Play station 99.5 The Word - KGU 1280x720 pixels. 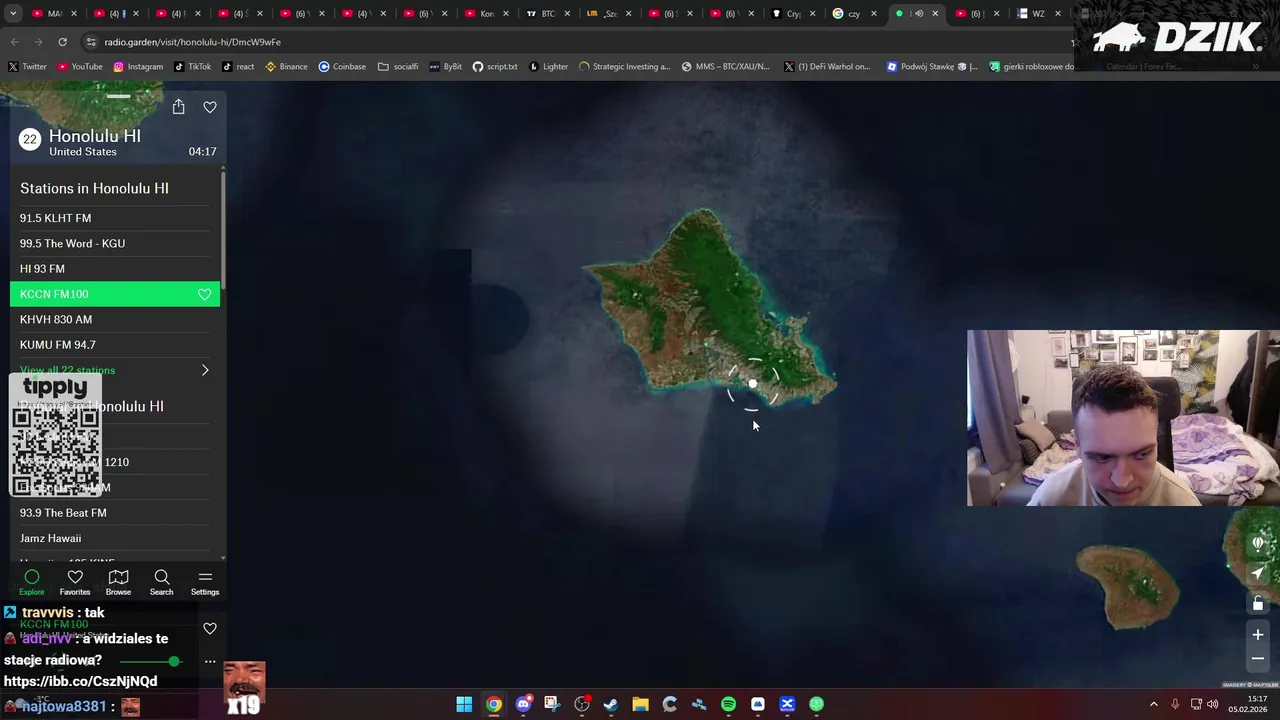115,243
